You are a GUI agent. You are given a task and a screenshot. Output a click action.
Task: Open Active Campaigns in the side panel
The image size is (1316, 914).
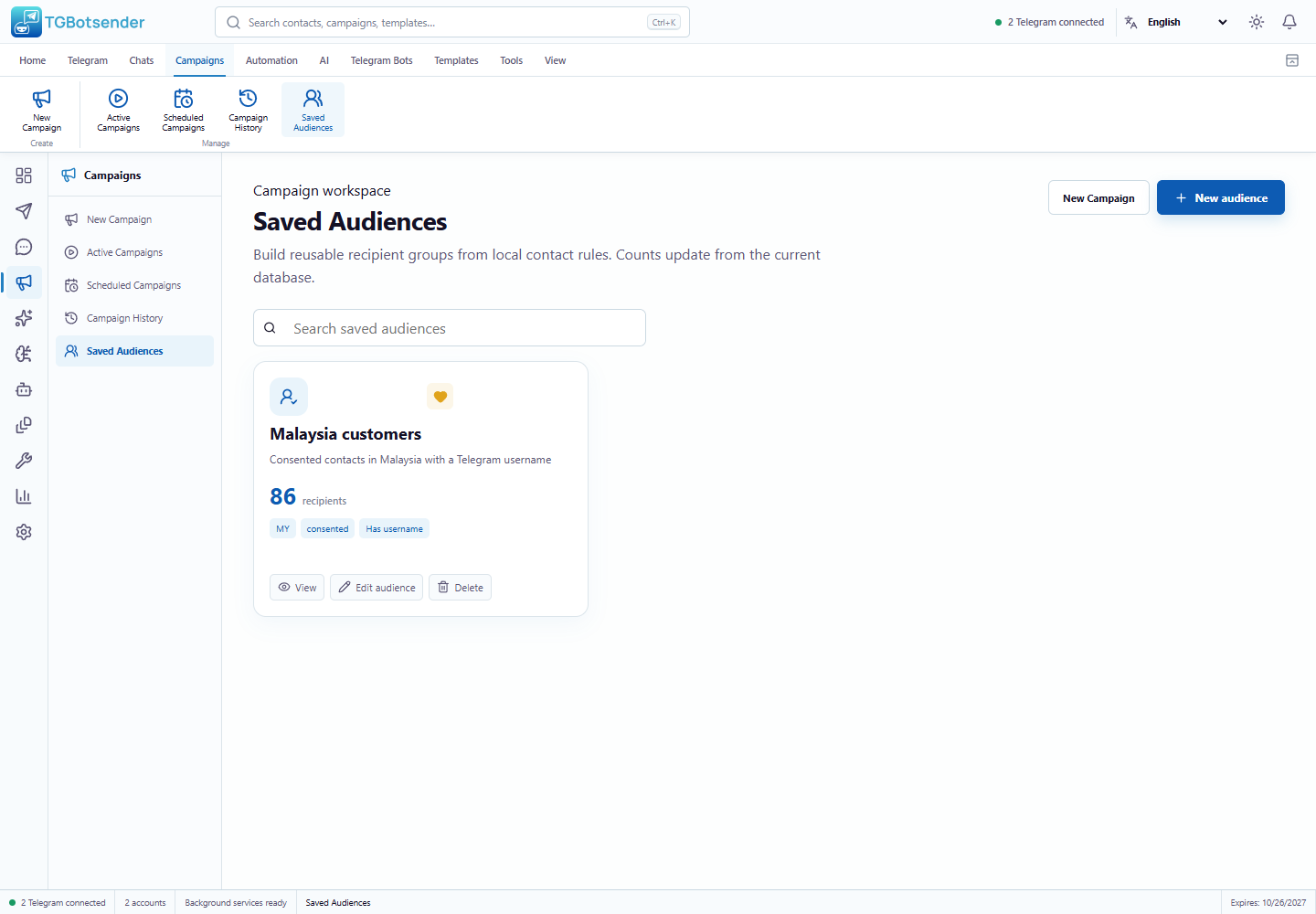(x=134, y=252)
